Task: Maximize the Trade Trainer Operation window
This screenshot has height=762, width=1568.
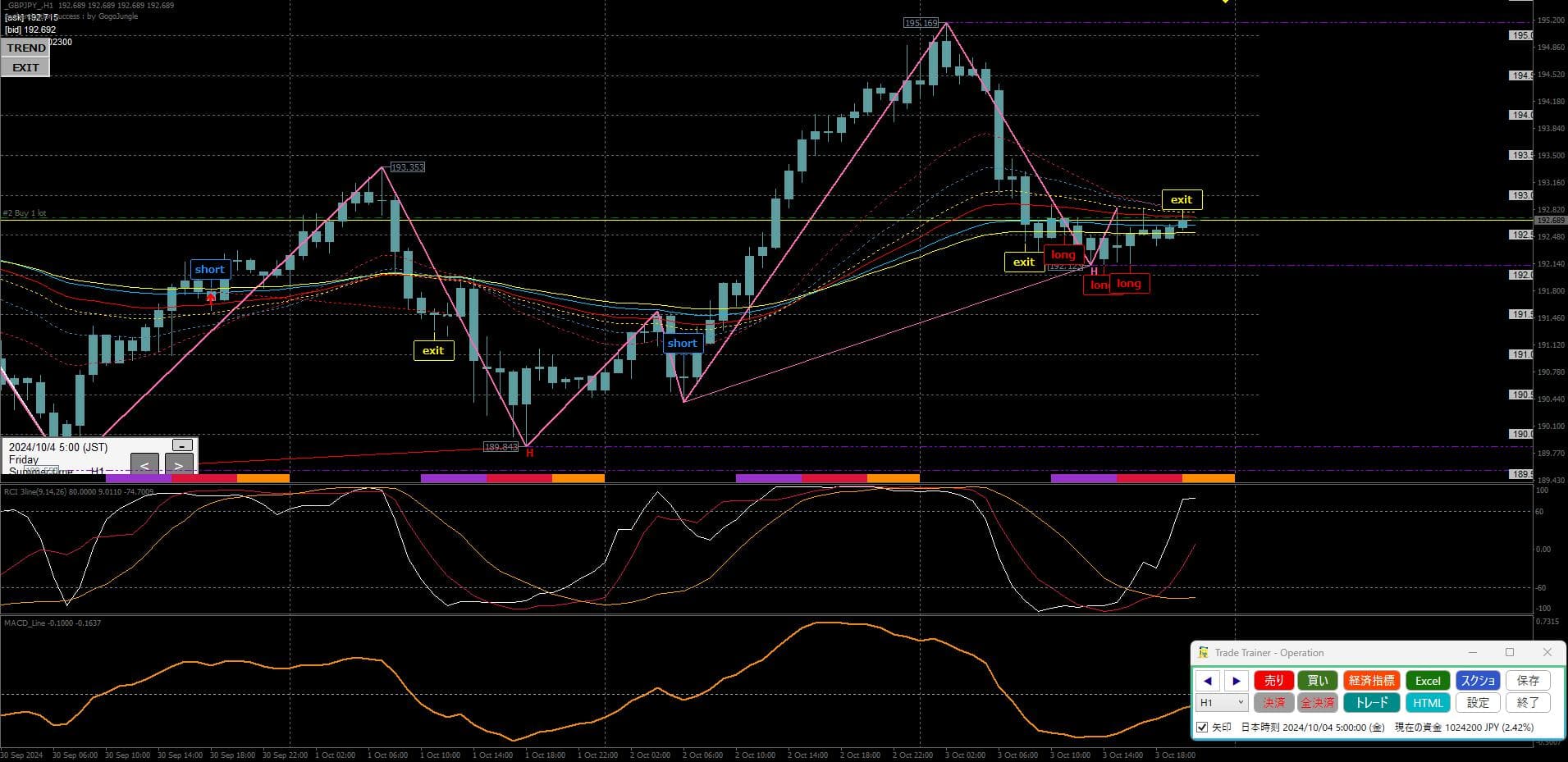Action: [x=1510, y=653]
